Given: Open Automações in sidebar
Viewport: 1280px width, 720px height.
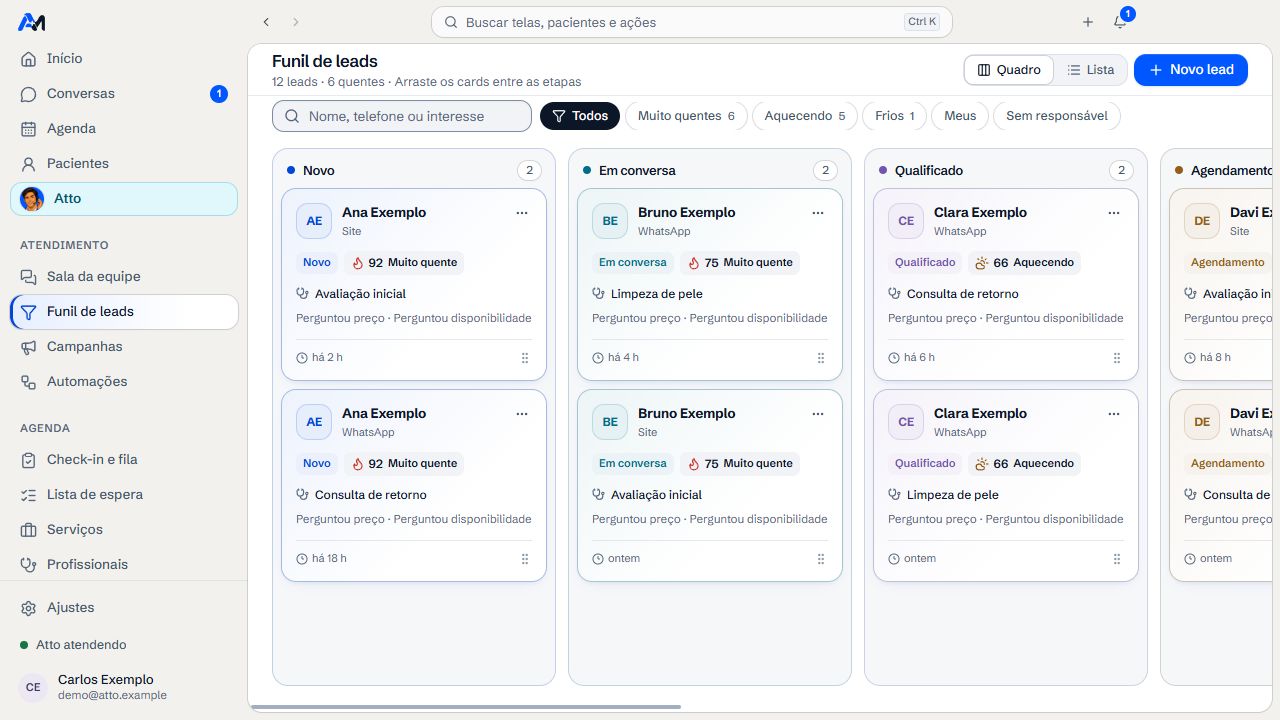Looking at the screenshot, I should [124, 382].
